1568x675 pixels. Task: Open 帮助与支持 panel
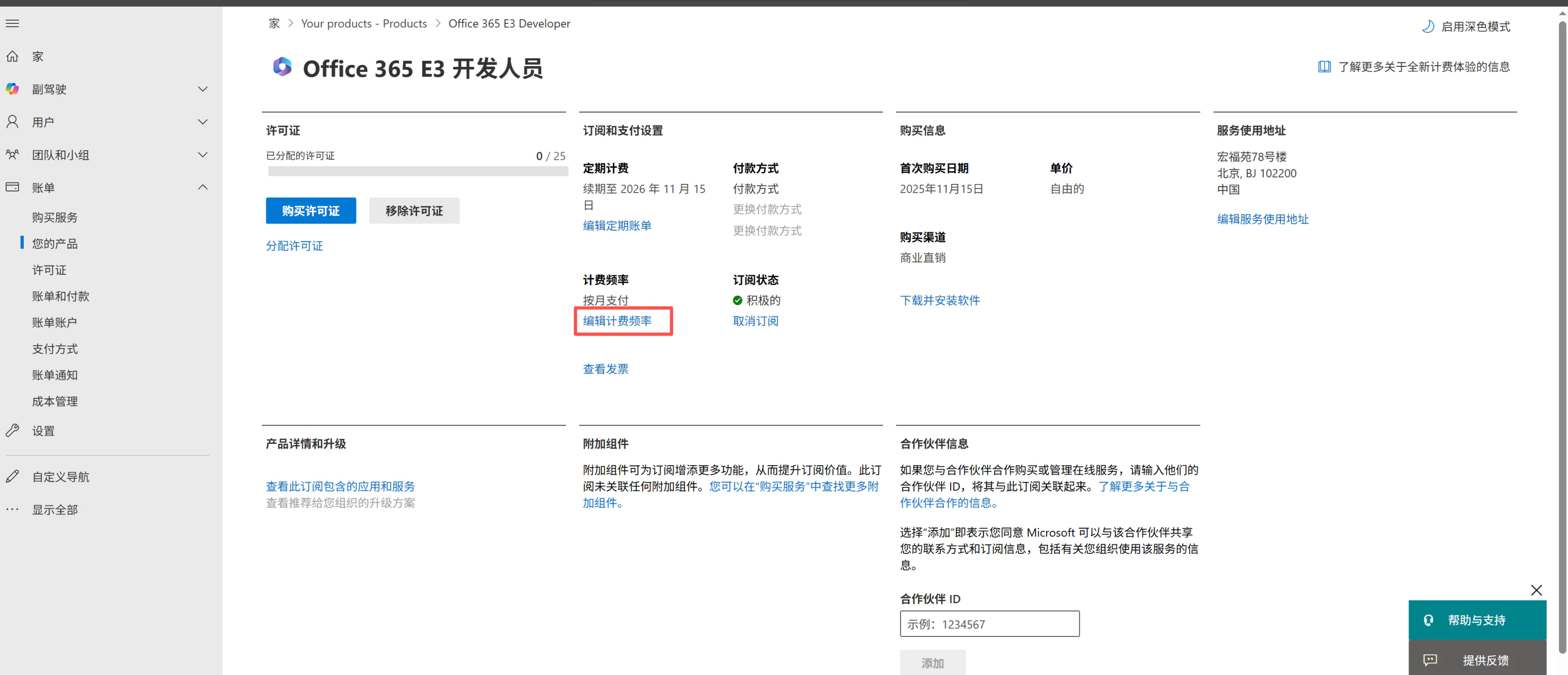click(1478, 620)
